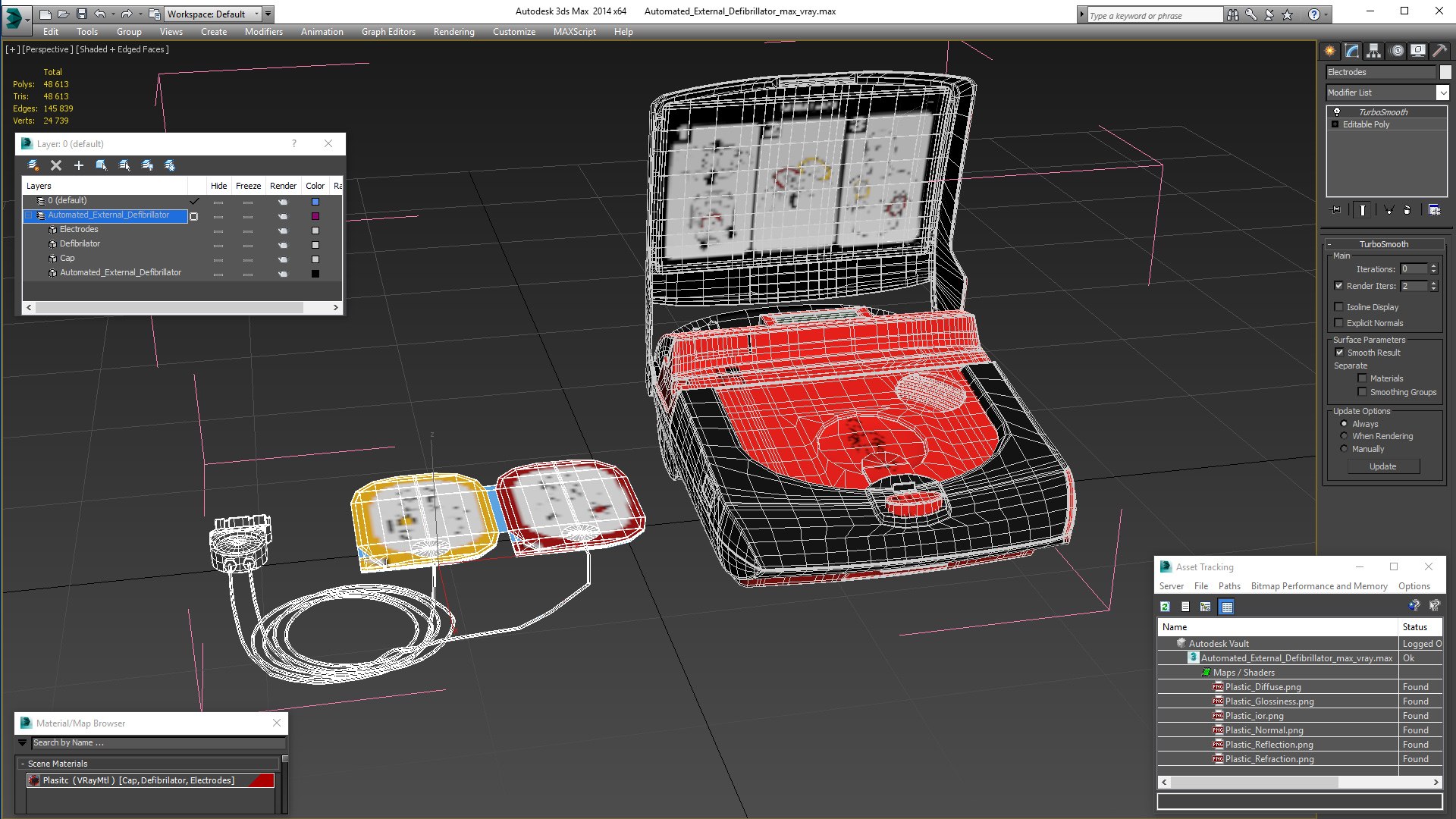Click Remove Modifier trash icon in stack

1407,210
